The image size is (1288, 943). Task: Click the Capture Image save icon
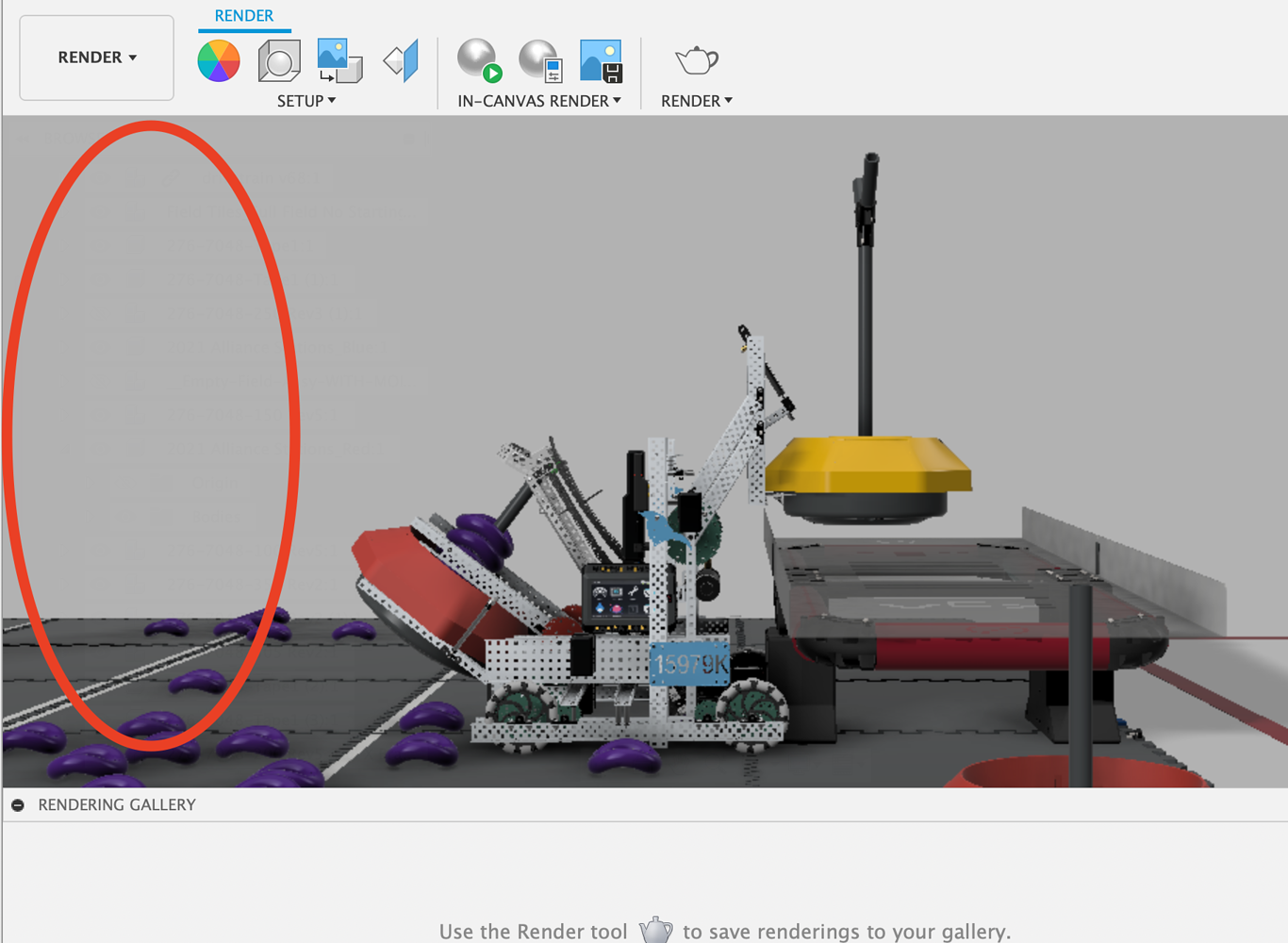601,61
